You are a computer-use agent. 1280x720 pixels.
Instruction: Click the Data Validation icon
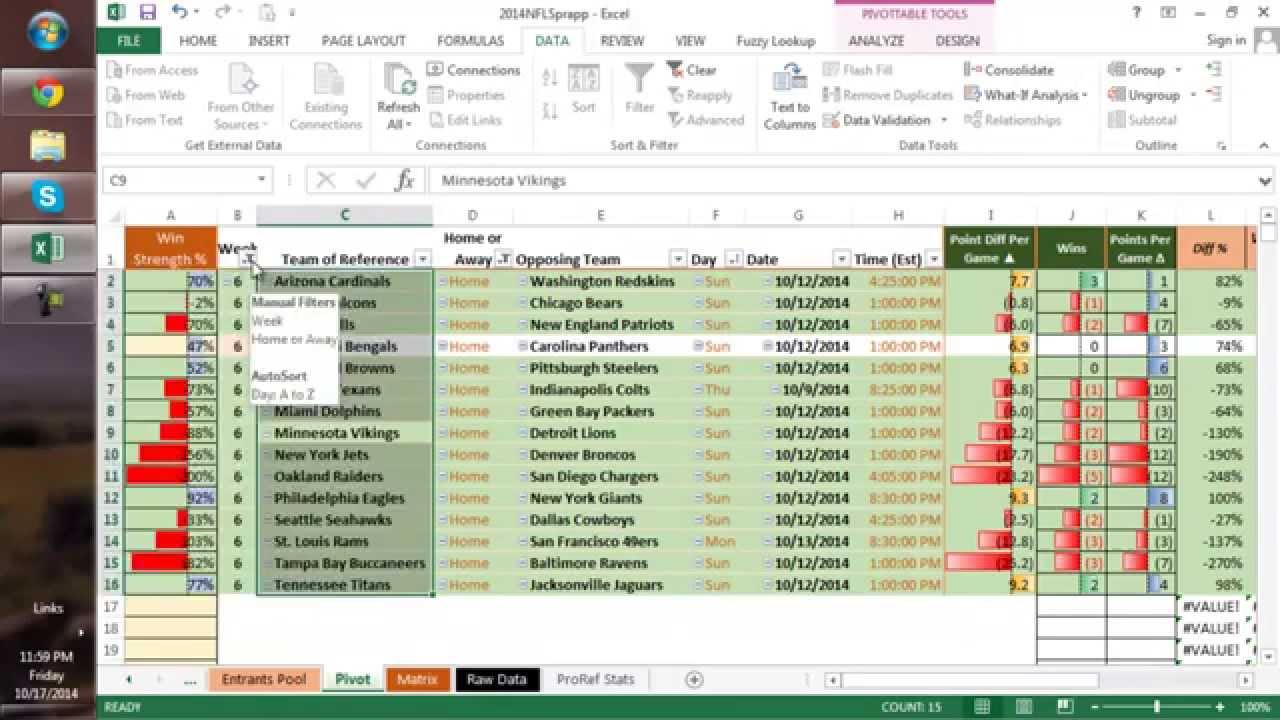coord(831,120)
